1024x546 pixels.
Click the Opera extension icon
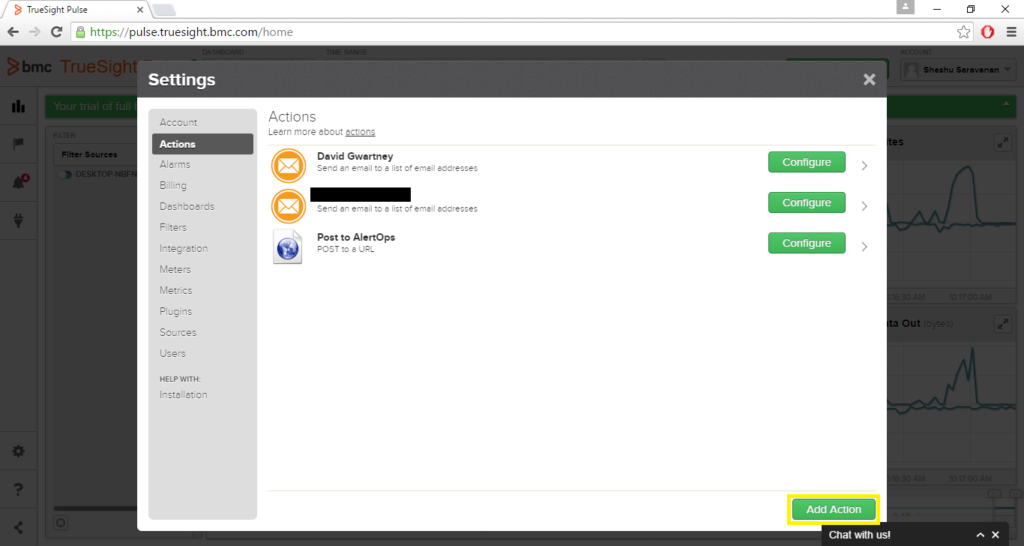pos(987,32)
